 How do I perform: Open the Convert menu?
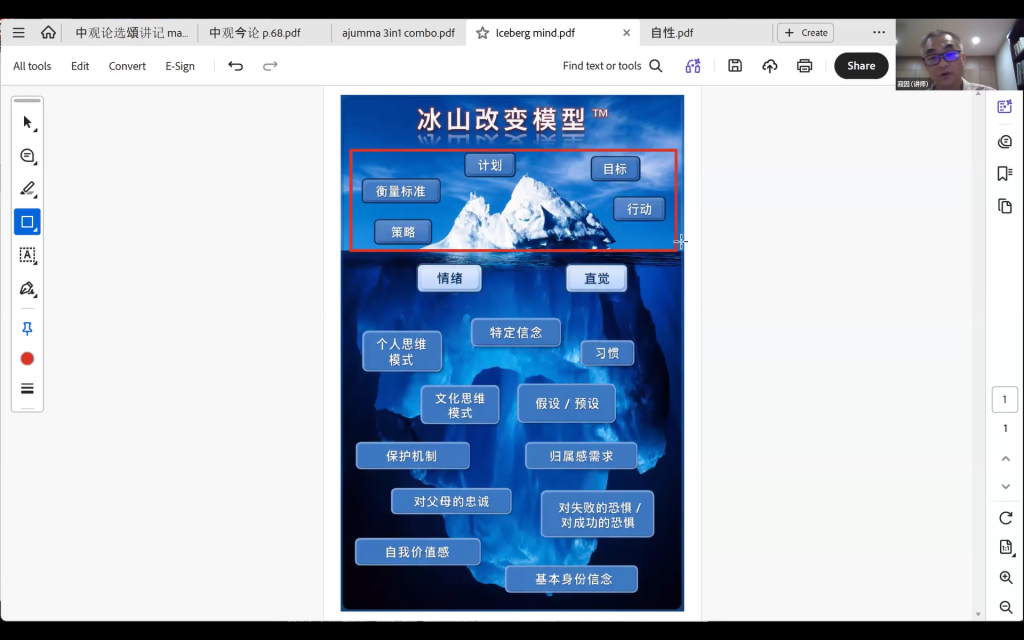pos(127,66)
